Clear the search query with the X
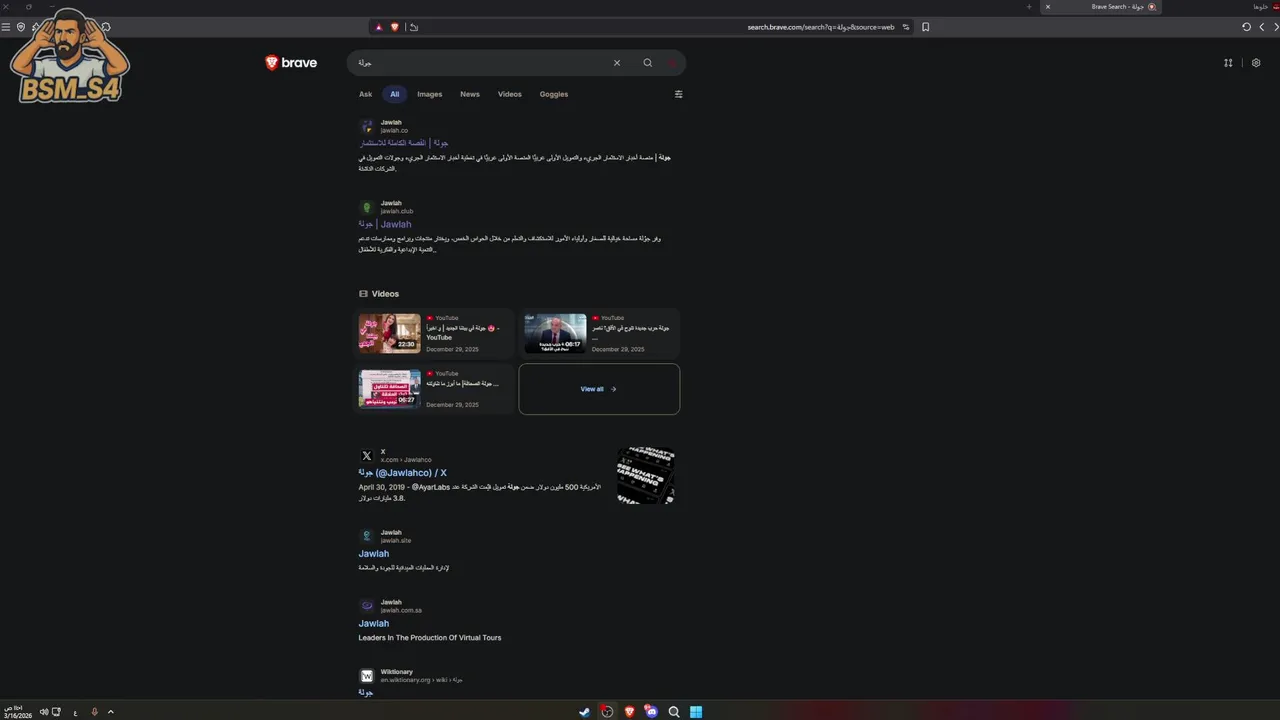The height and width of the screenshot is (720, 1280). click(617, 63)
